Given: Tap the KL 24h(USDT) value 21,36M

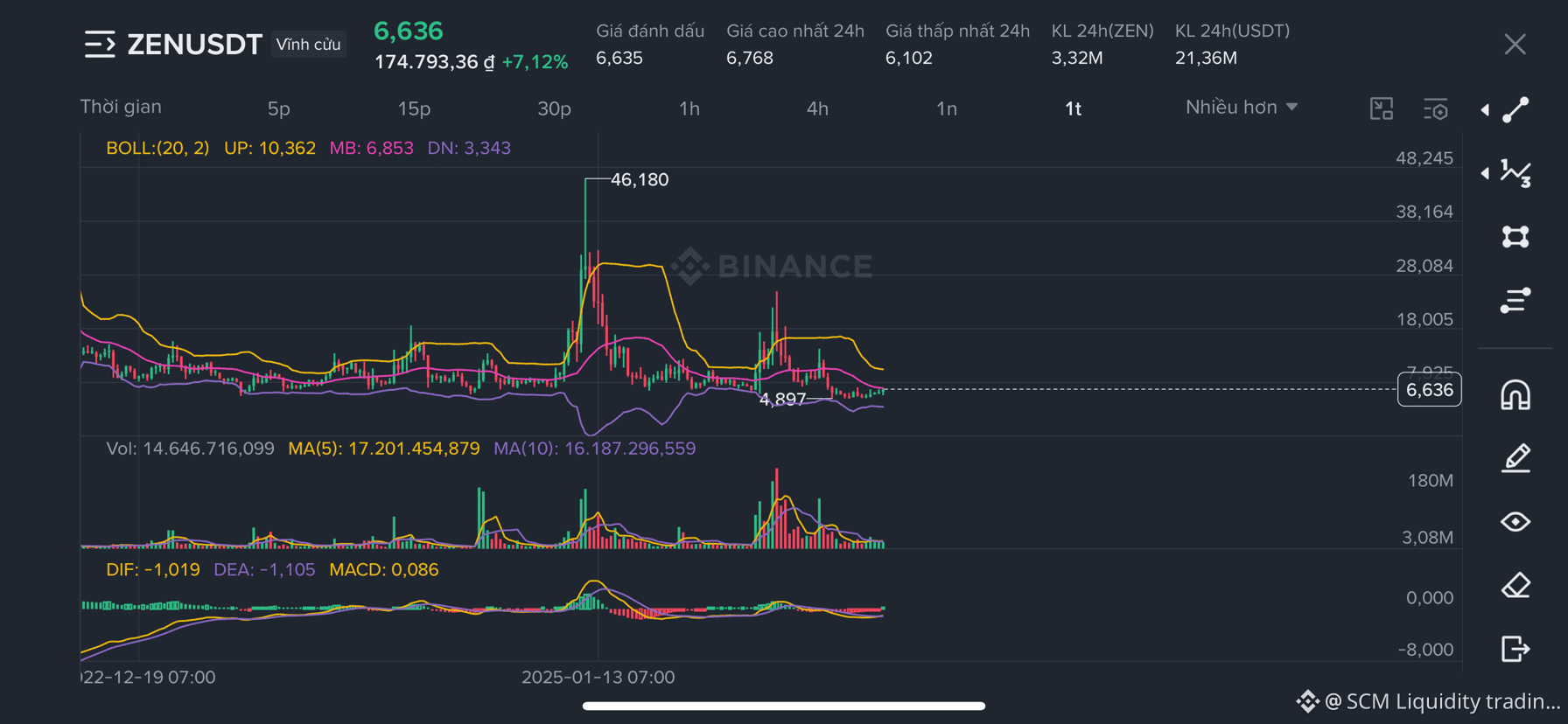Looking at the screenshot, I should 1206,58.
